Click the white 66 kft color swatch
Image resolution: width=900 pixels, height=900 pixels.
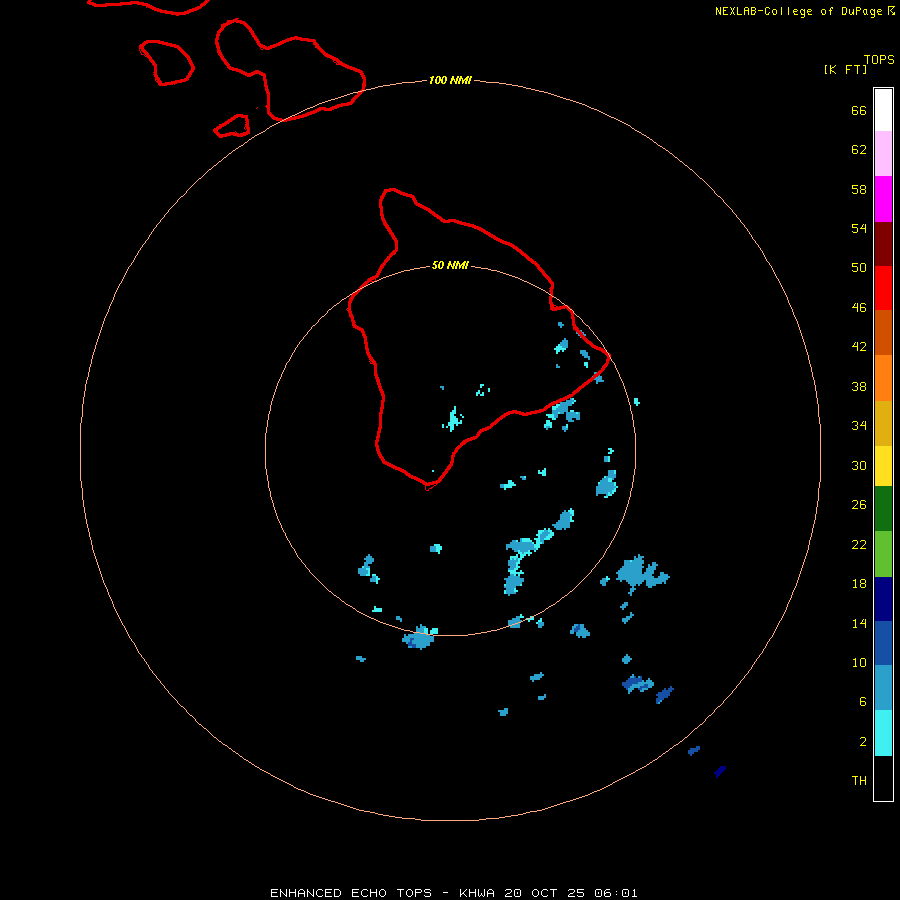[x=883, y=110]
